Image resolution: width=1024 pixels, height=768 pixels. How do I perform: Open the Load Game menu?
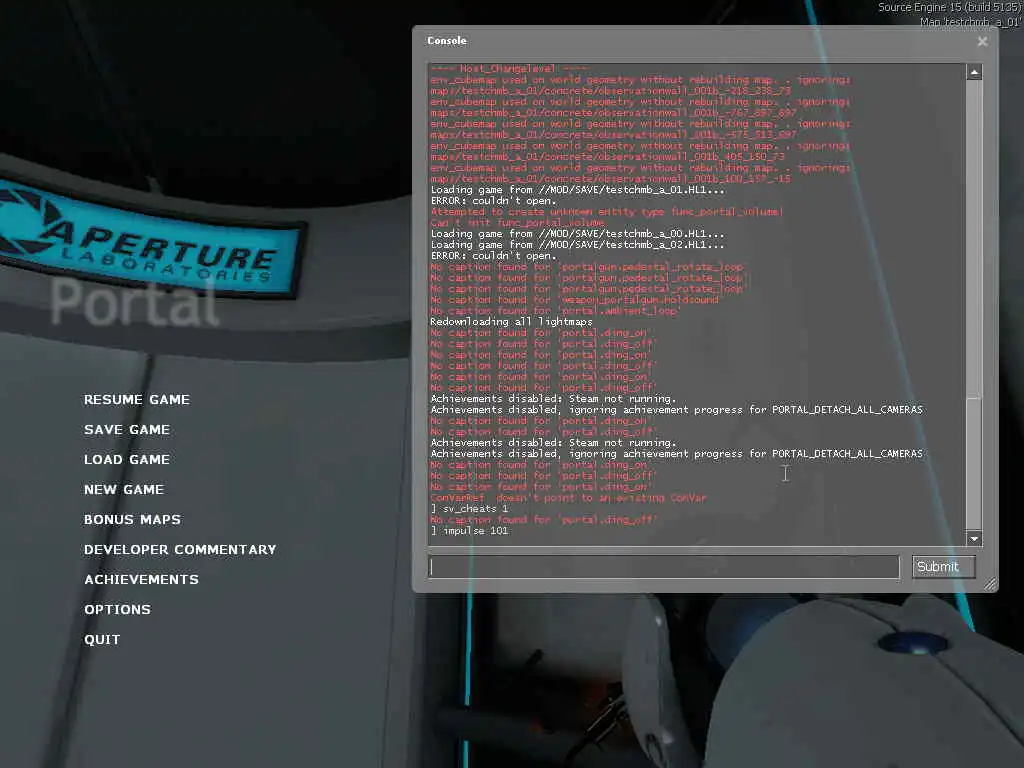point(127,460)
